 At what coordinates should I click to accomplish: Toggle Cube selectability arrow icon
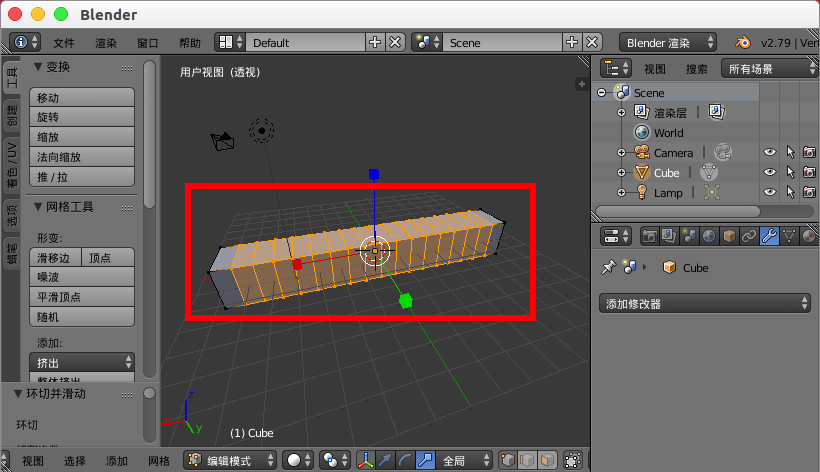(x=790, y=172)
